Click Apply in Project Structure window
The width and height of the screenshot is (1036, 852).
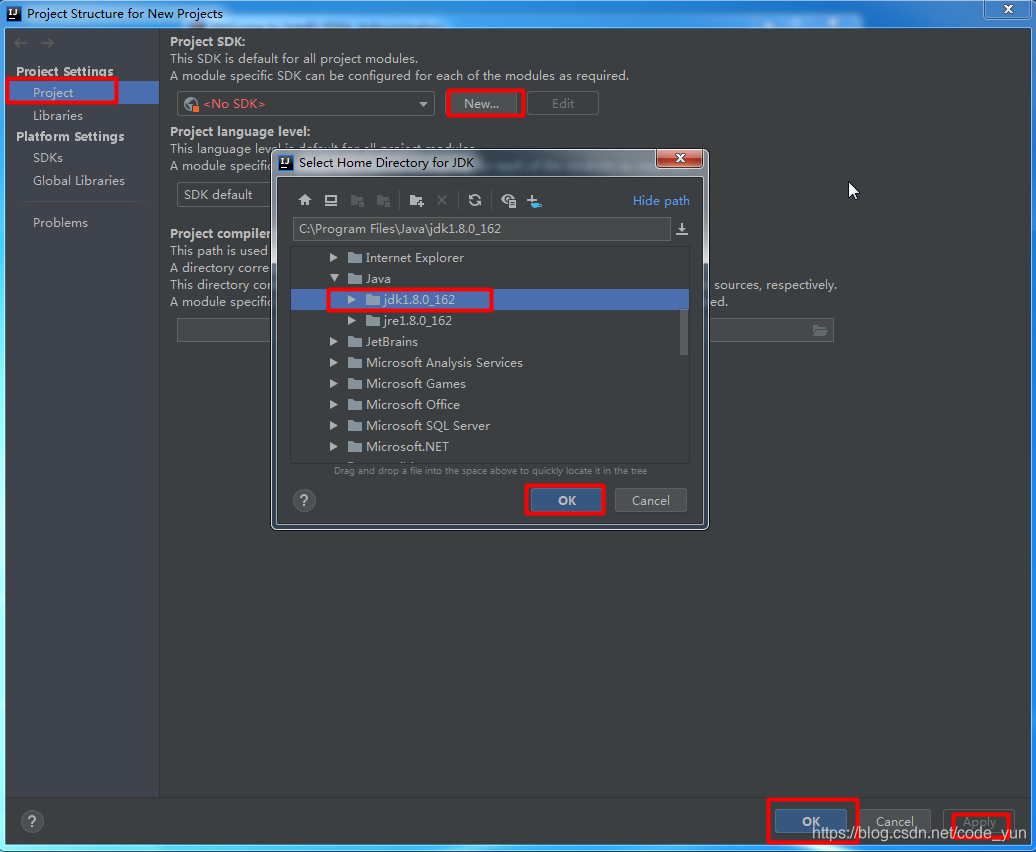979,822
